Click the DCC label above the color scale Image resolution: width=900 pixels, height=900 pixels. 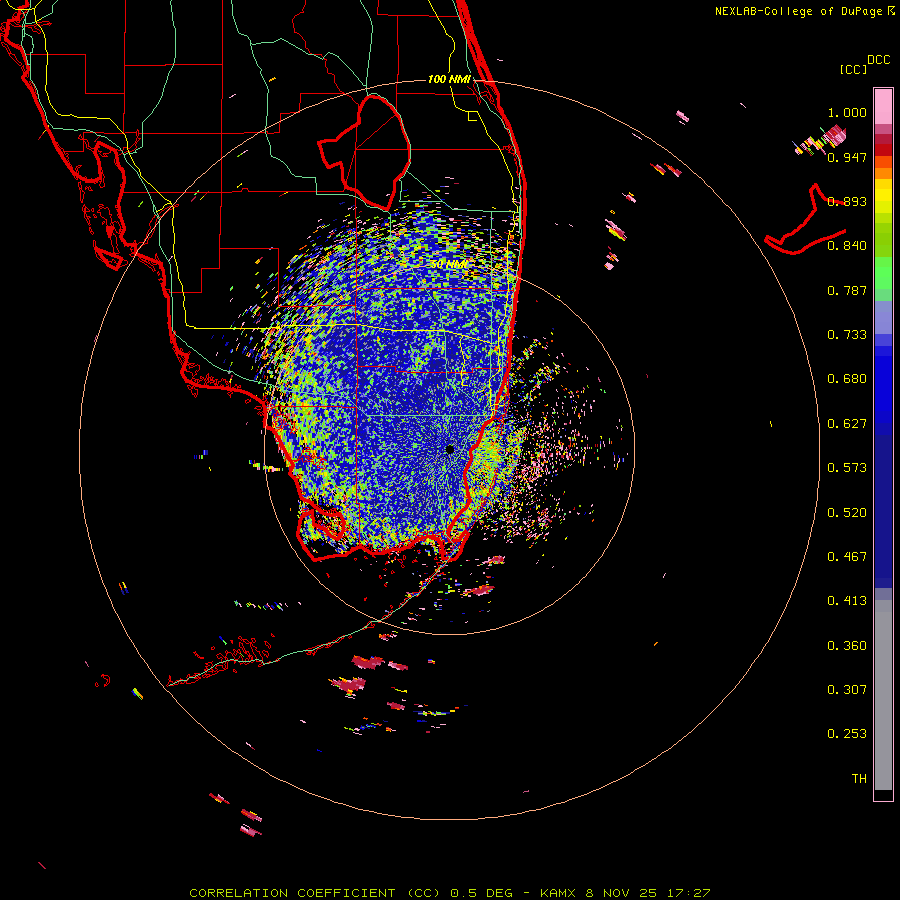click(878, 60)
